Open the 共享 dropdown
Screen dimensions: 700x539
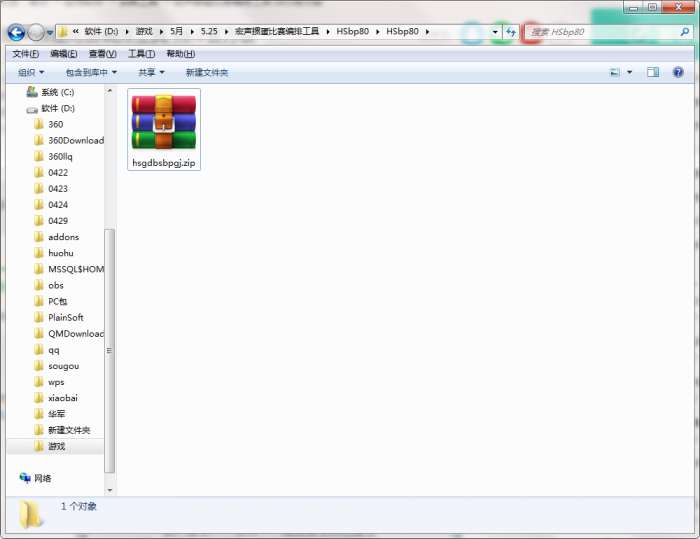(x=151, y=72)
